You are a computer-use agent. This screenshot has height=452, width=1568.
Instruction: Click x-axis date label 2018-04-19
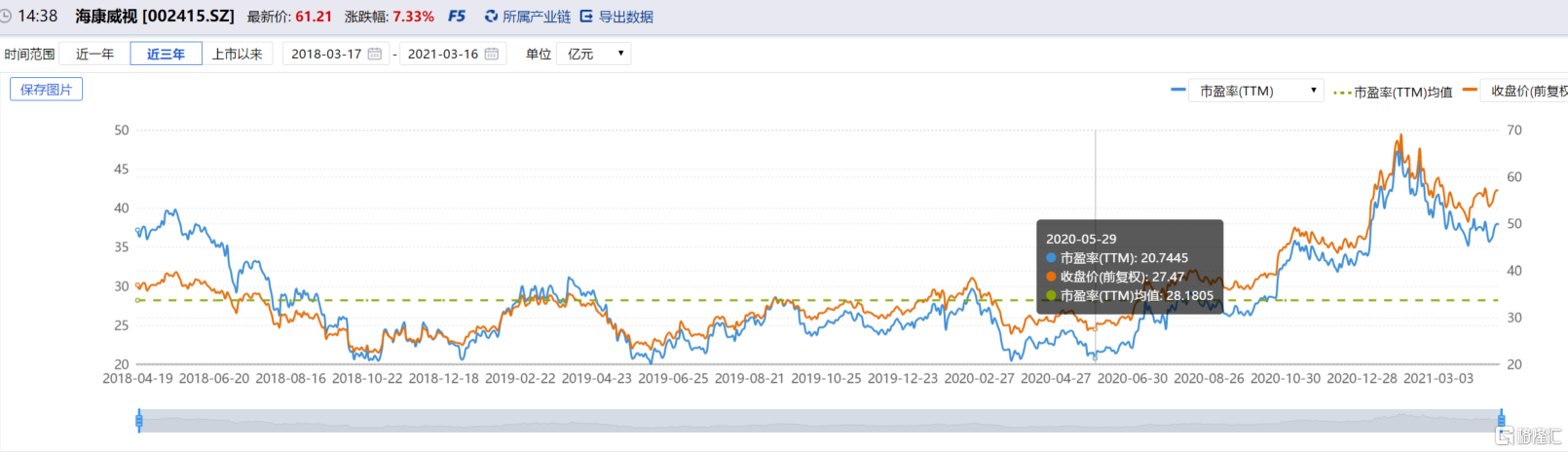pos(137,378)
